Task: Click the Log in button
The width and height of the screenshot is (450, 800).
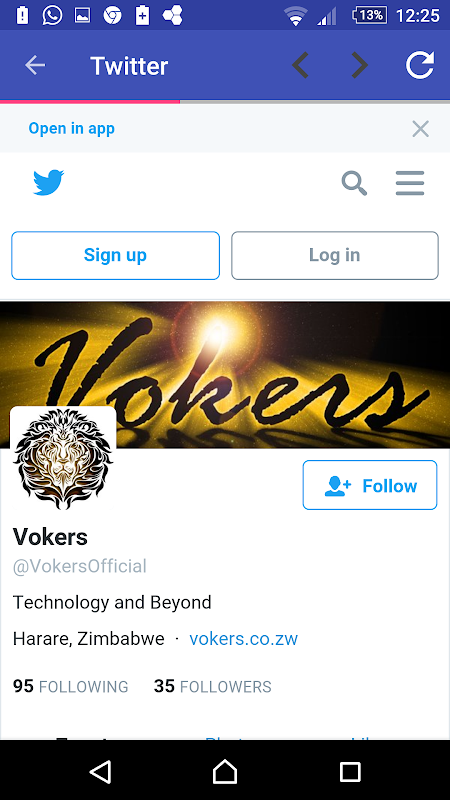Action: click(x=335, y=255)
